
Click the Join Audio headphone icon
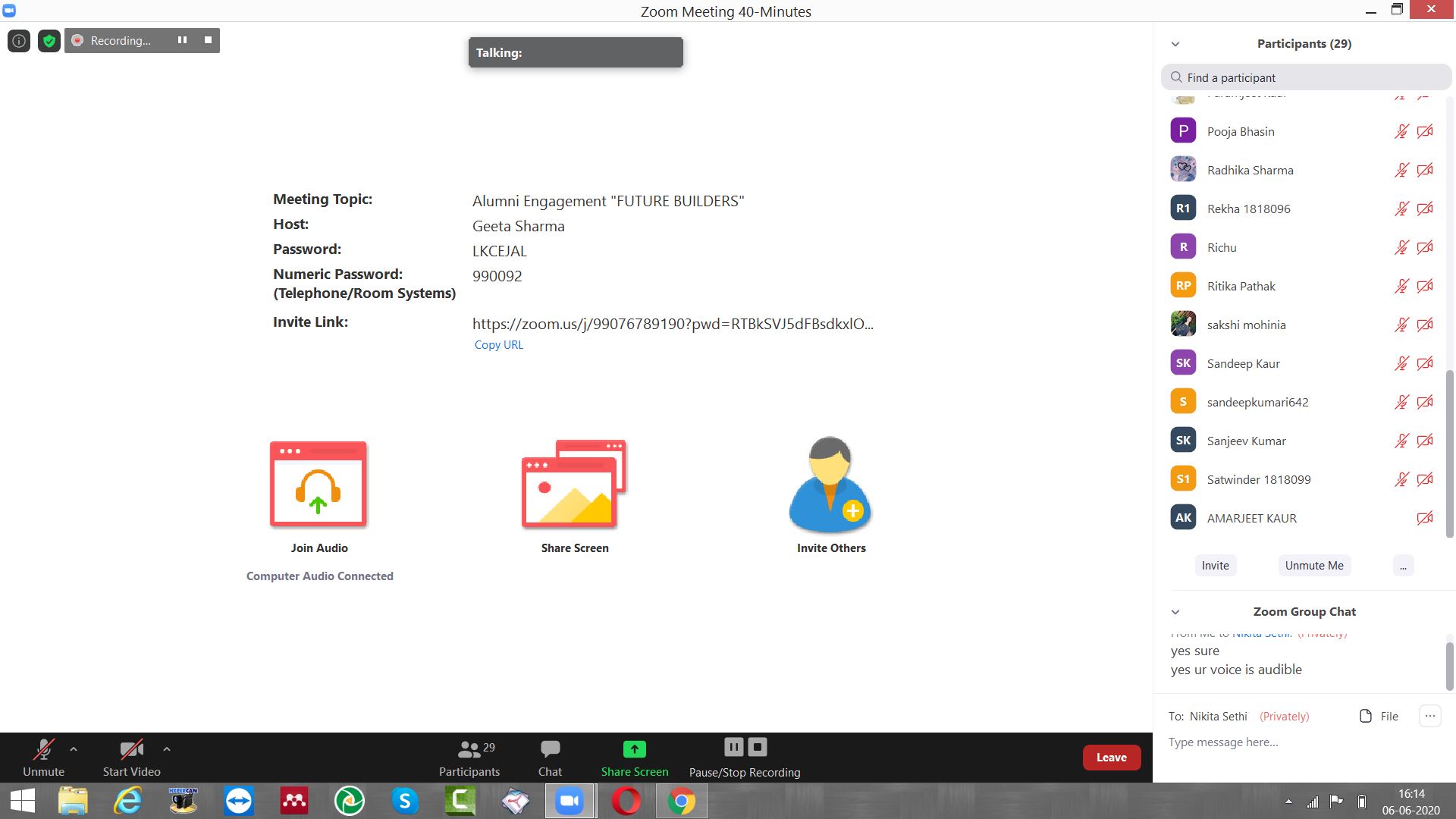click(x=318, y=484)
